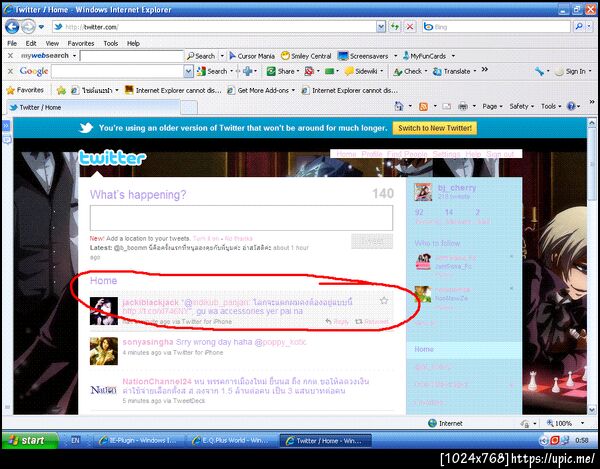The height and width of the screenshot is (469, 600).
Task: Click the mywebsearch Search button
Action: (201, 56)
